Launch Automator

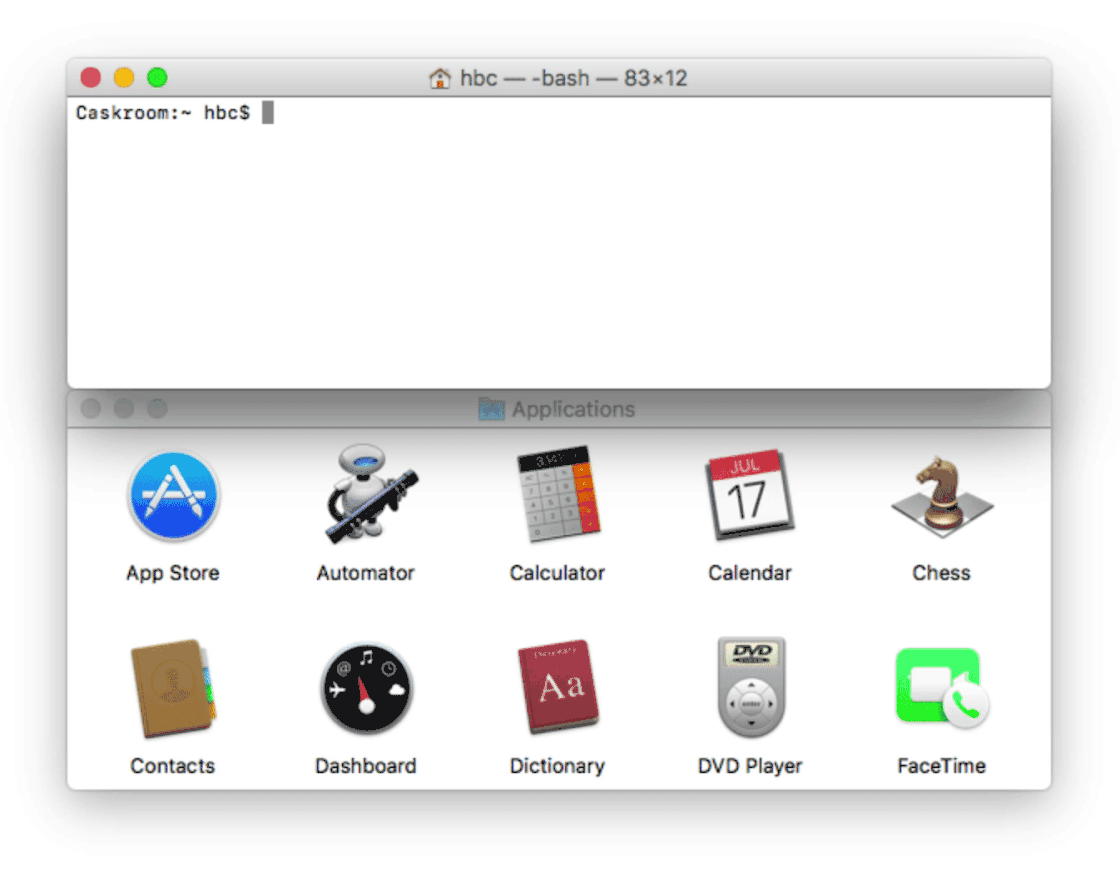pyautogui.click(x=365, y=496)
